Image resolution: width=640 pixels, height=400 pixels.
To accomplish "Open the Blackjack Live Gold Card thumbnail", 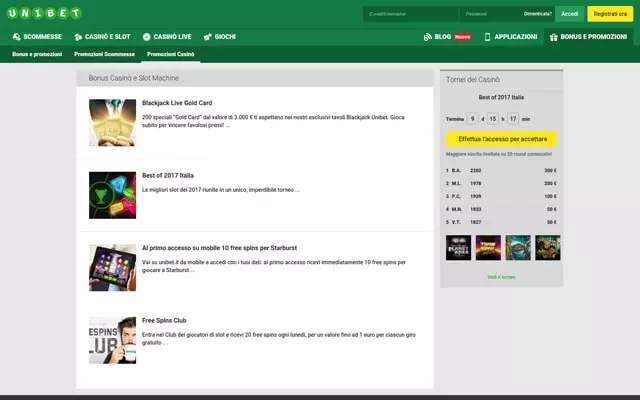I will tap(112, 123).
